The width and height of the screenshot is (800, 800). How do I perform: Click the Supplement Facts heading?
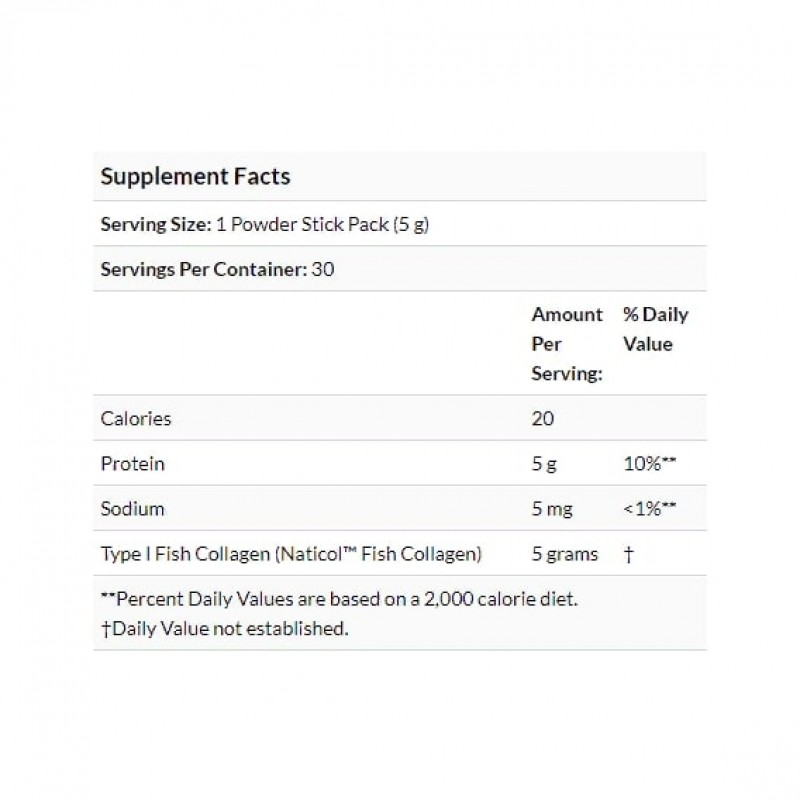pos(195,177)
